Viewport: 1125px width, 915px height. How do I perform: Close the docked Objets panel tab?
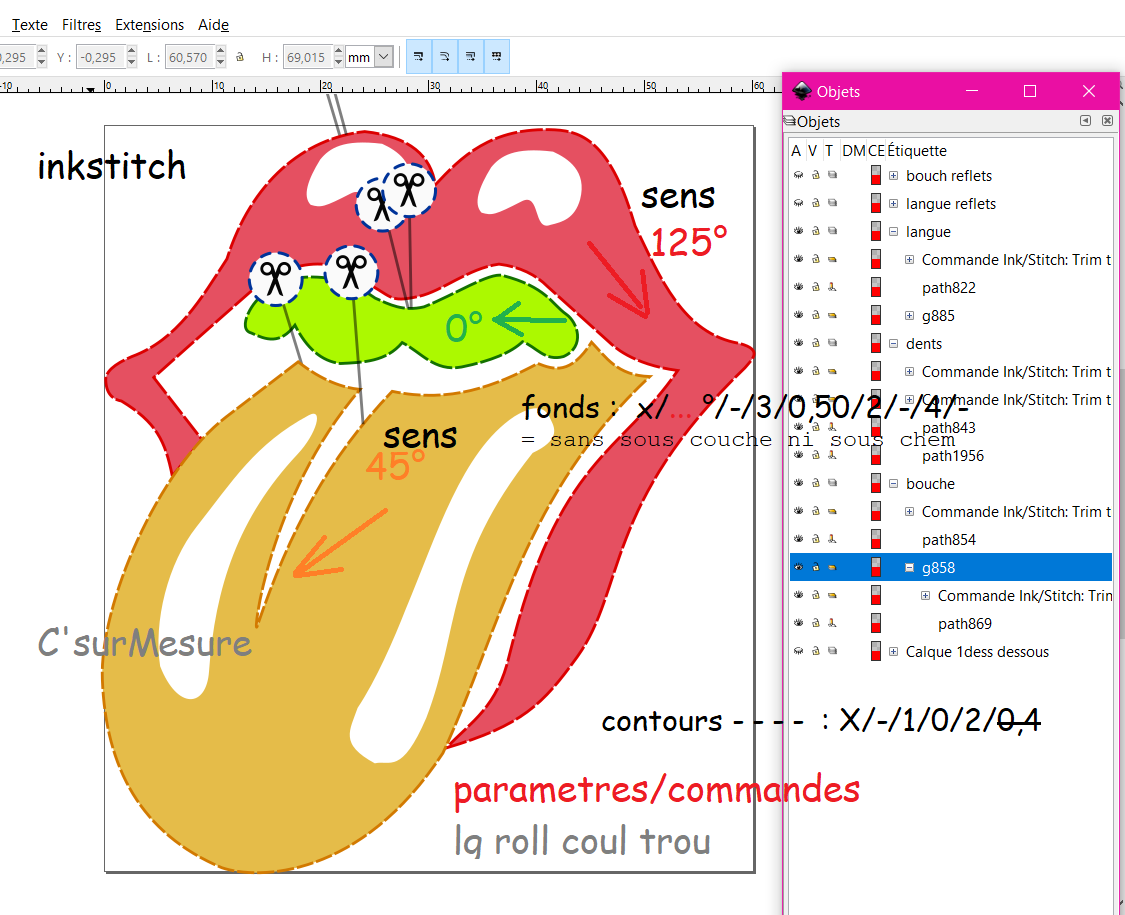pos(1108,121)
